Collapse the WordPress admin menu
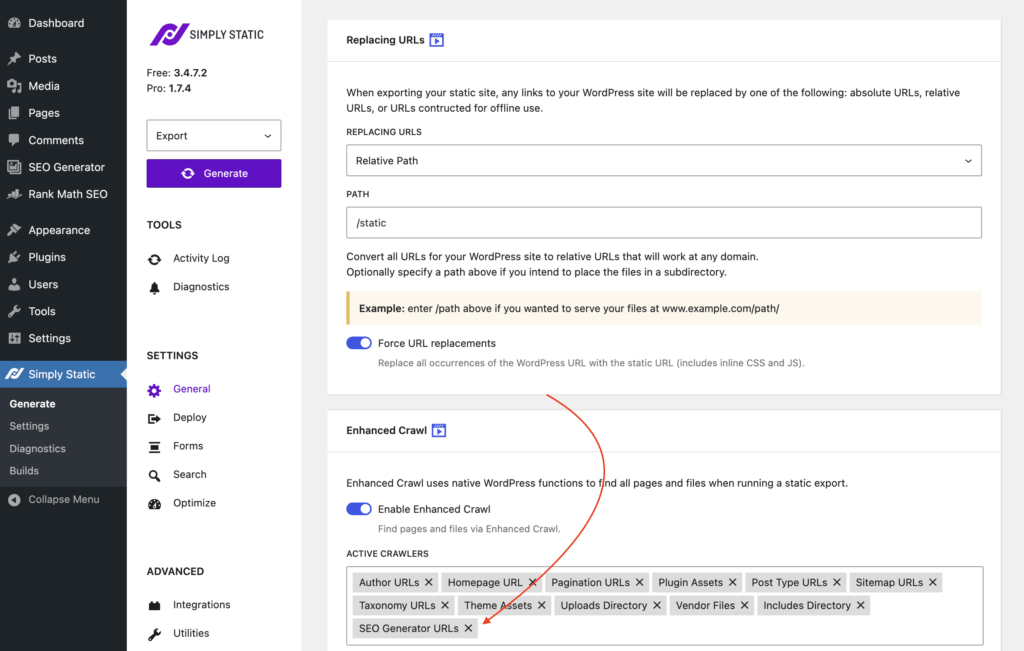Viewport: 1024px width, 651px height. 63,499
